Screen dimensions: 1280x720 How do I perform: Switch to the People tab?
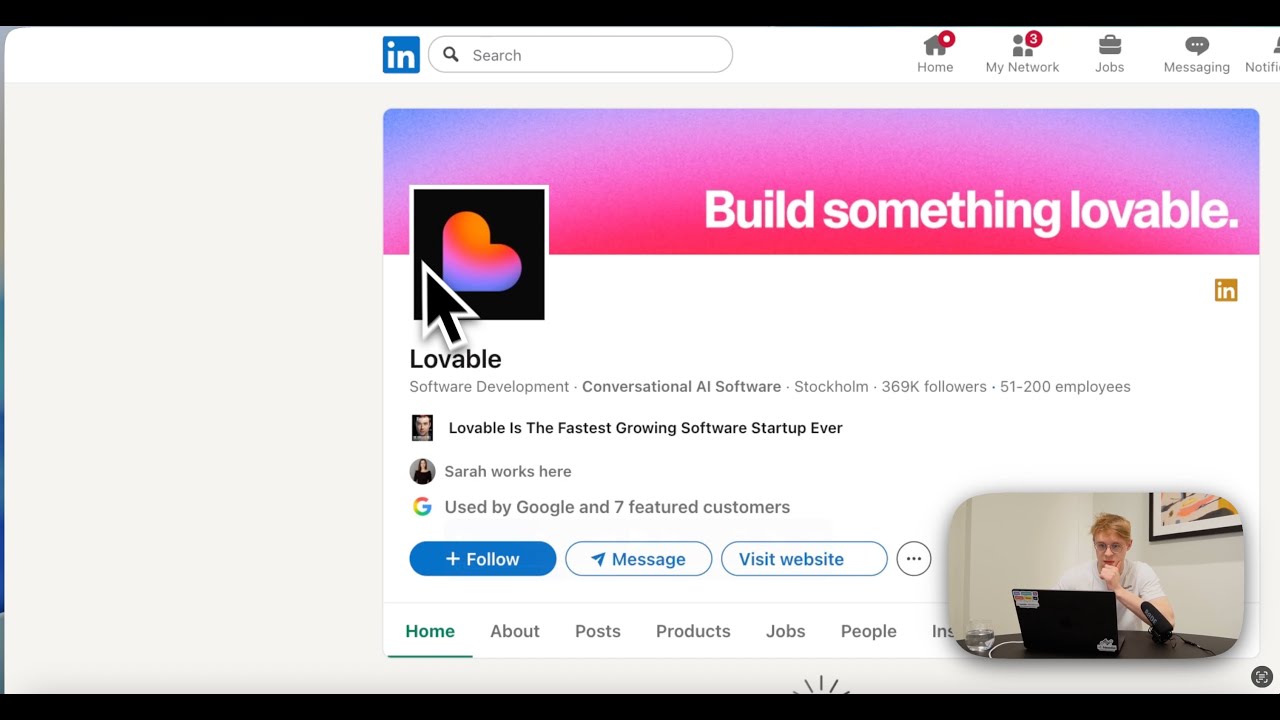(869, 631)
